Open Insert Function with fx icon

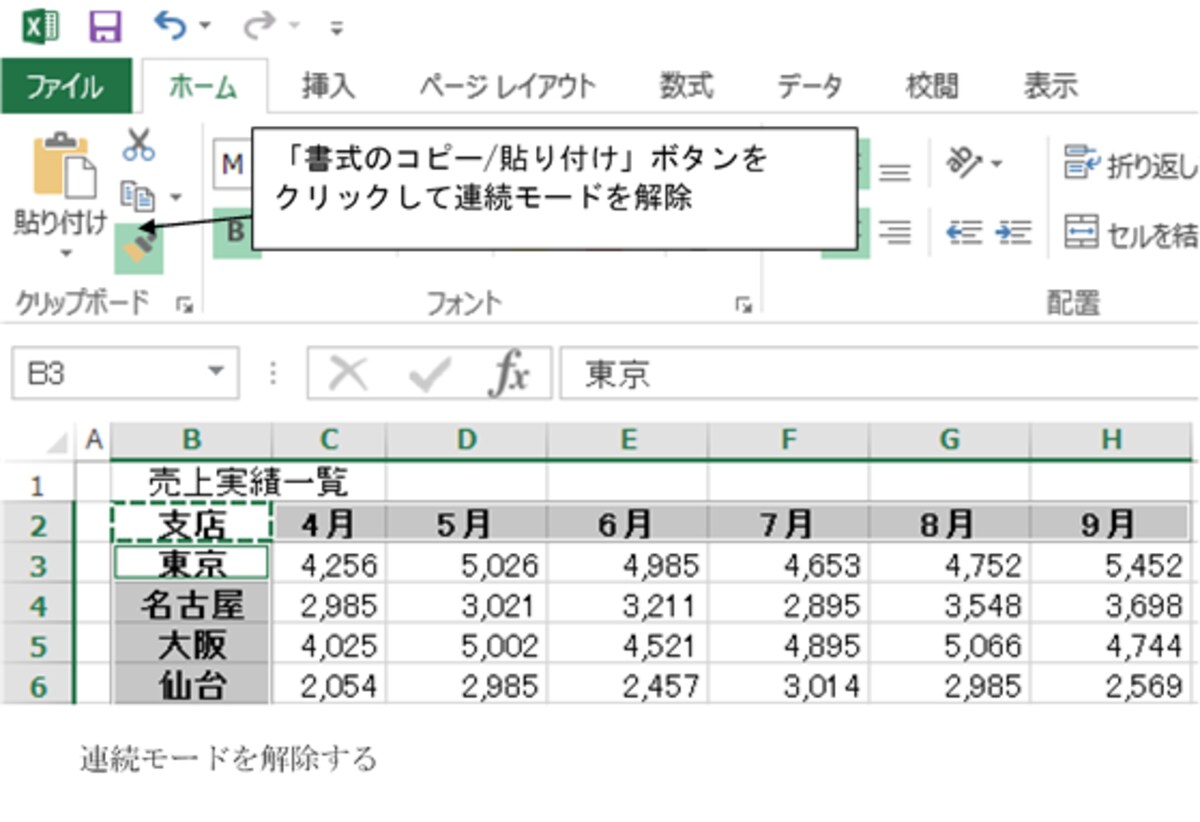pos(508,374)
